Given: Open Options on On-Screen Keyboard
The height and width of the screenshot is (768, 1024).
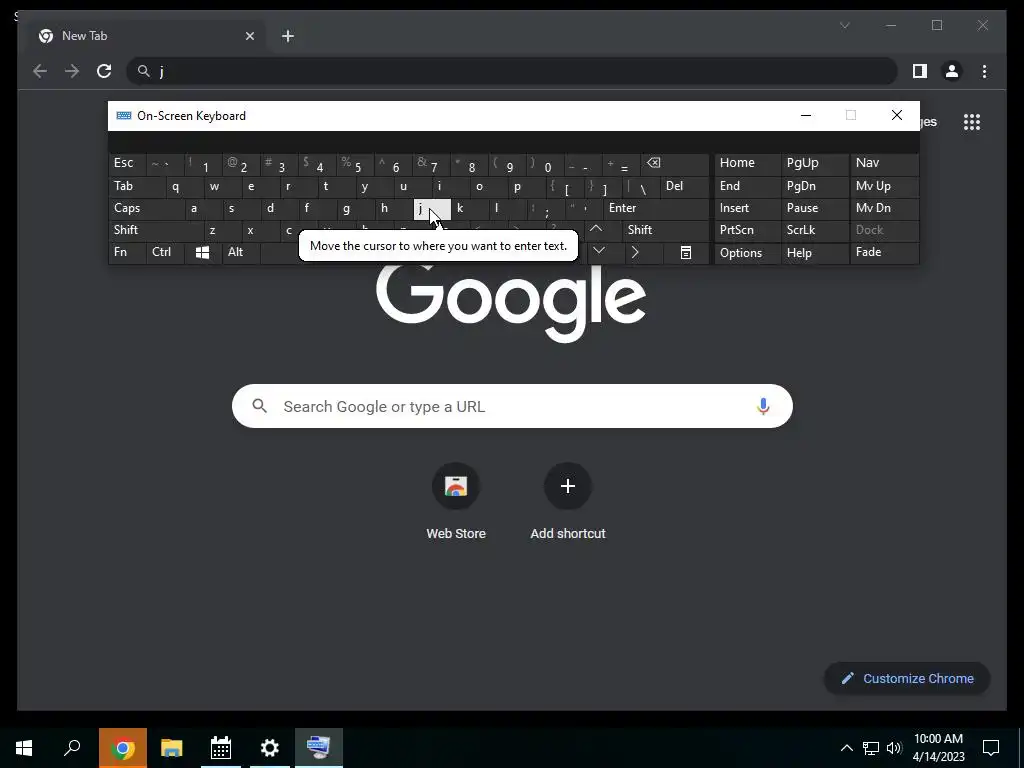Looking at the screenshot, I should [747, 253].
